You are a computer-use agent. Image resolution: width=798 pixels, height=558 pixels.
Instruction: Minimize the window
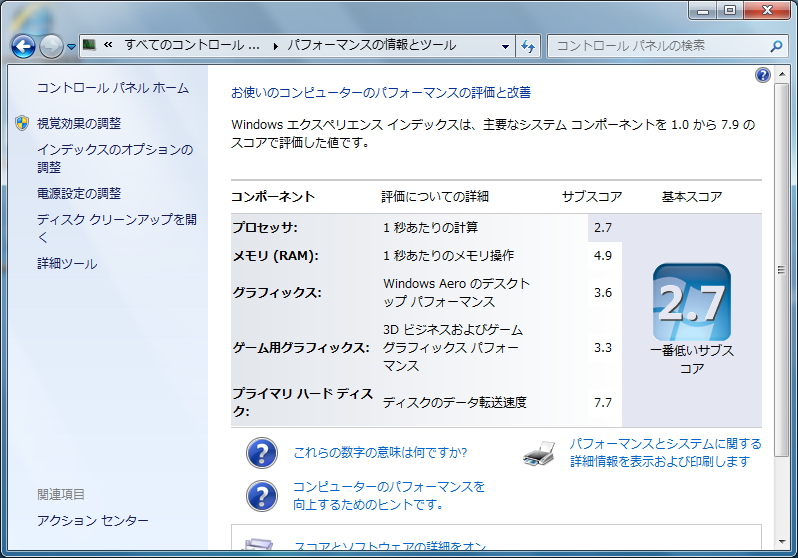(703, 10)
